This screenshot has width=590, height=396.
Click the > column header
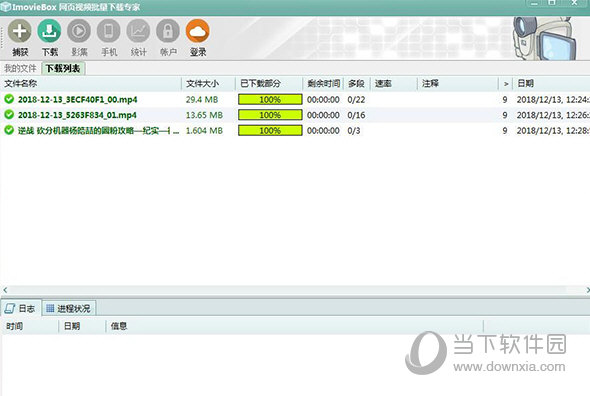(x=506, y=84)
